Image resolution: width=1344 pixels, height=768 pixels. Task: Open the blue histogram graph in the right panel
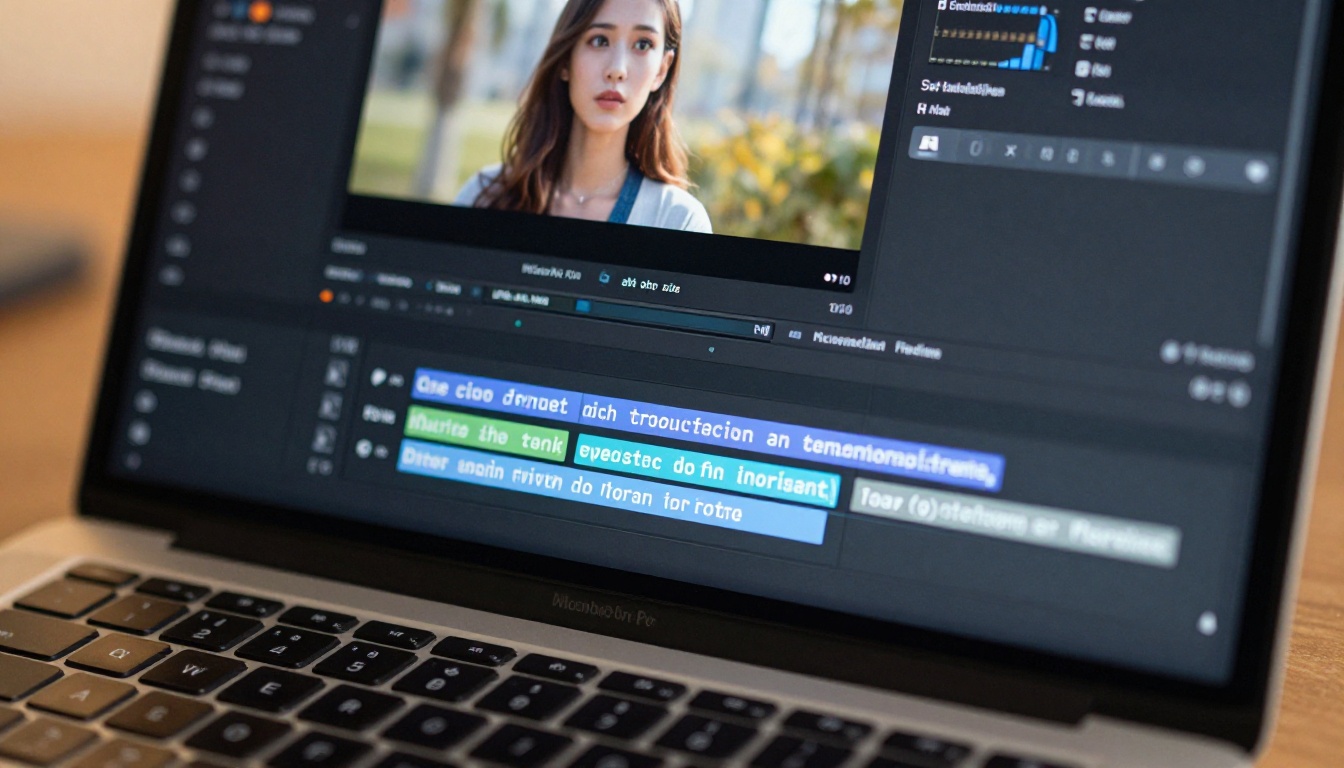click(x=993, y=37)
